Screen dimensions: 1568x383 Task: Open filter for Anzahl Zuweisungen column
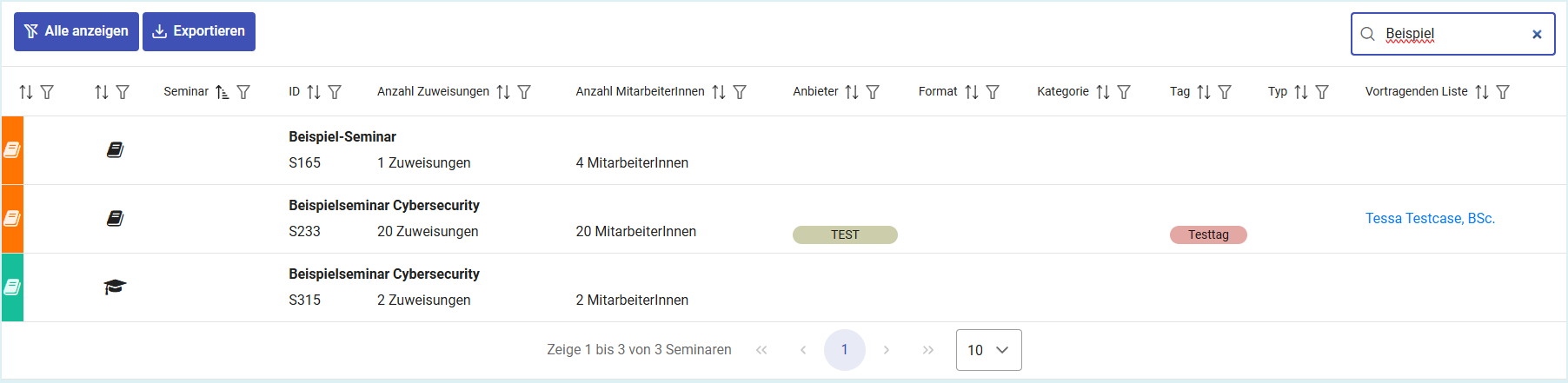[524, 92]
